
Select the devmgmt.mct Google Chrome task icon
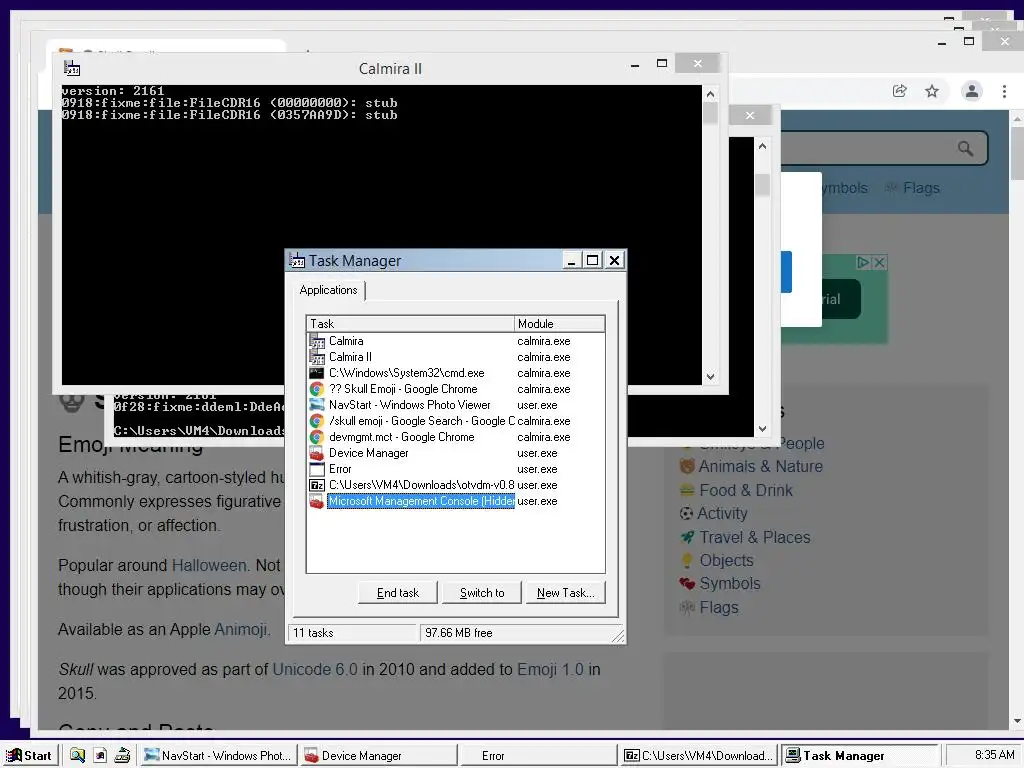317,437
